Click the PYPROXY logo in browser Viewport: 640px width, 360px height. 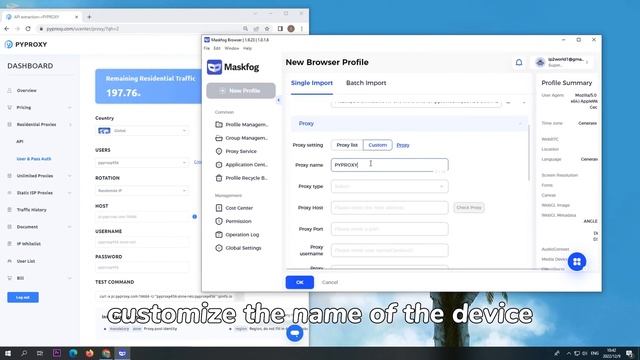[26, 44]
